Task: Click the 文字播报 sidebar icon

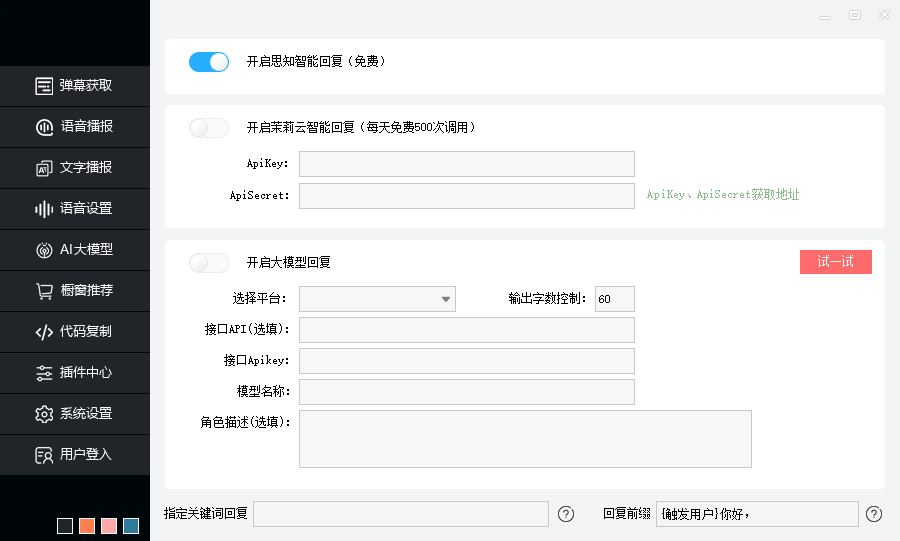Action: click(x=44, y=168)
